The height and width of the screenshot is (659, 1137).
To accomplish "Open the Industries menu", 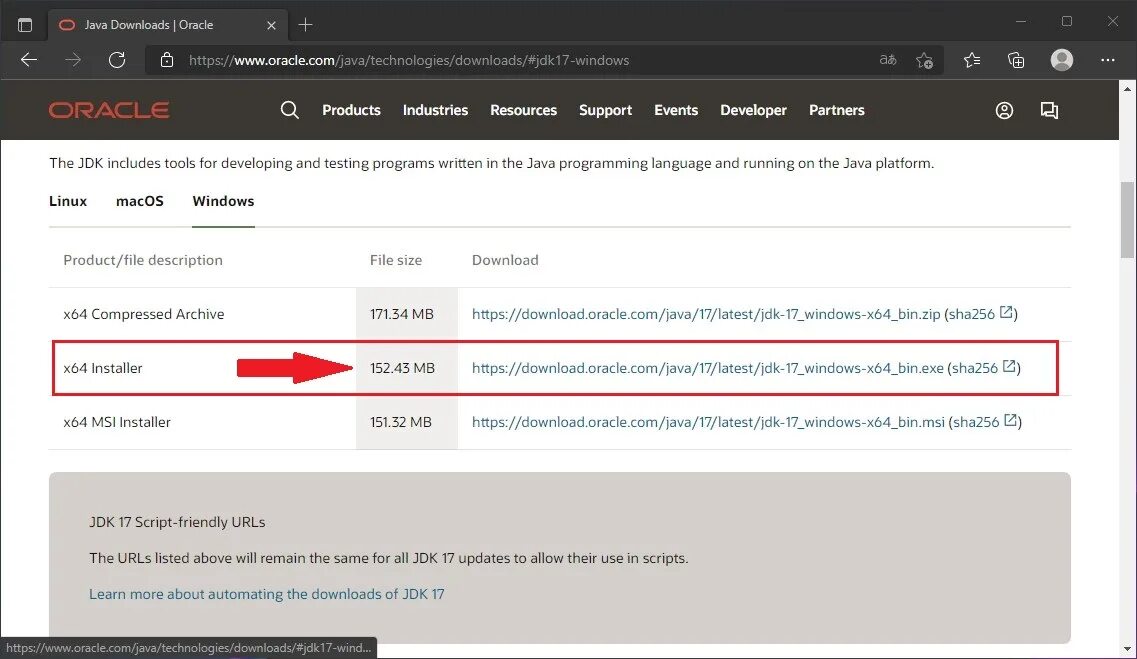I will [435, 110].
